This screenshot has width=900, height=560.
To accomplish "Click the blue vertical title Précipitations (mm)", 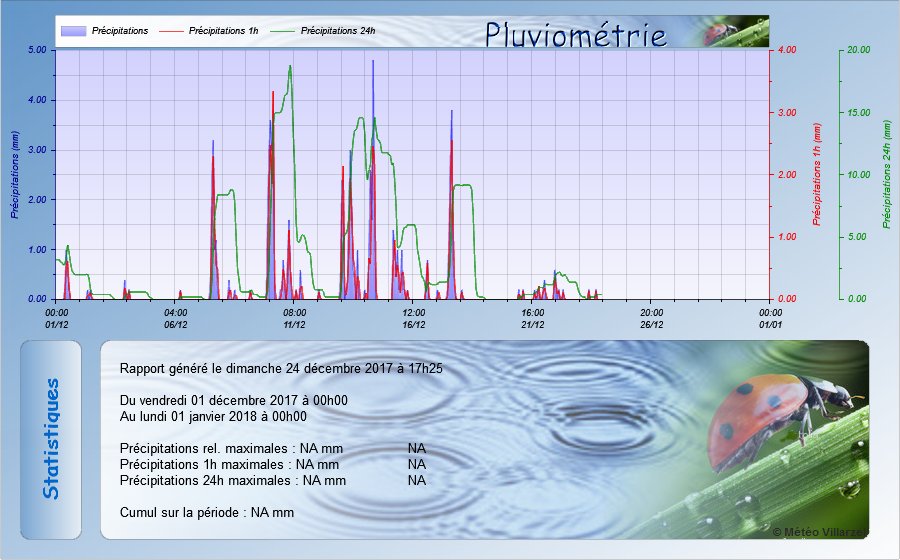I will (x=15, y=174).
